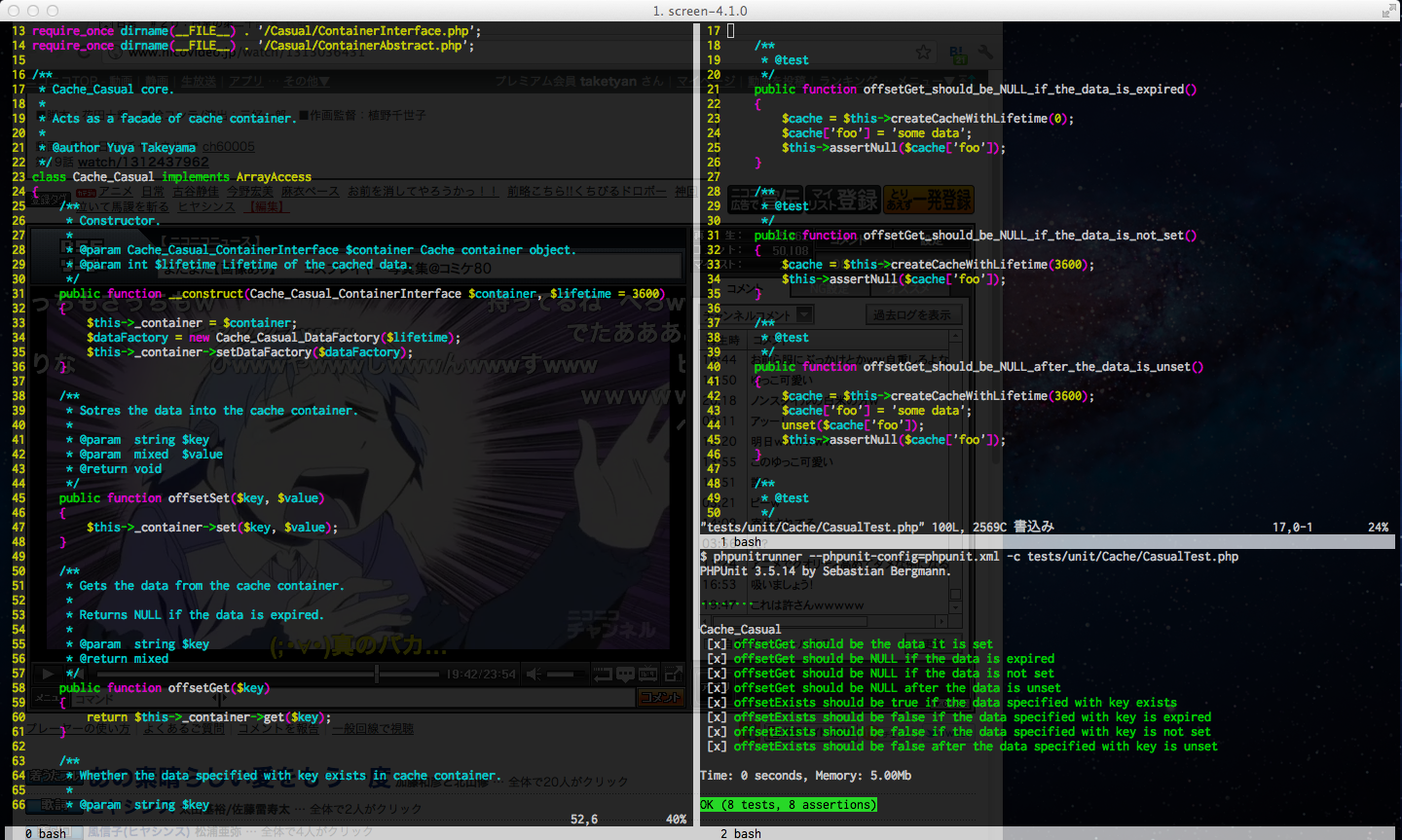Open the 生放送 navigation tab
The width and height of the screenshot is (1402, 840).
(199, 82)
